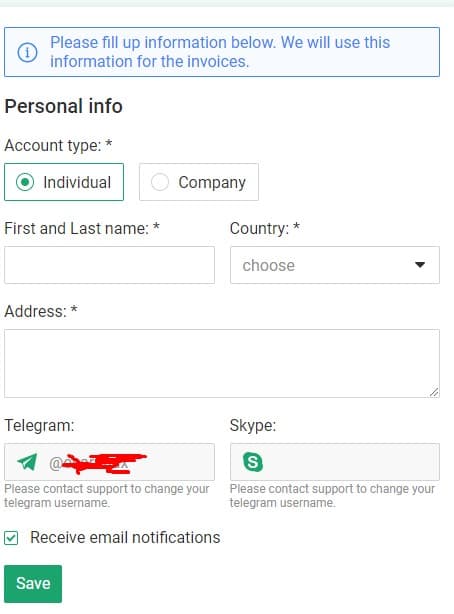Screen dimensions: 454x614
Task: Click the 'Individual' label text
Action: tap(77, 182)
